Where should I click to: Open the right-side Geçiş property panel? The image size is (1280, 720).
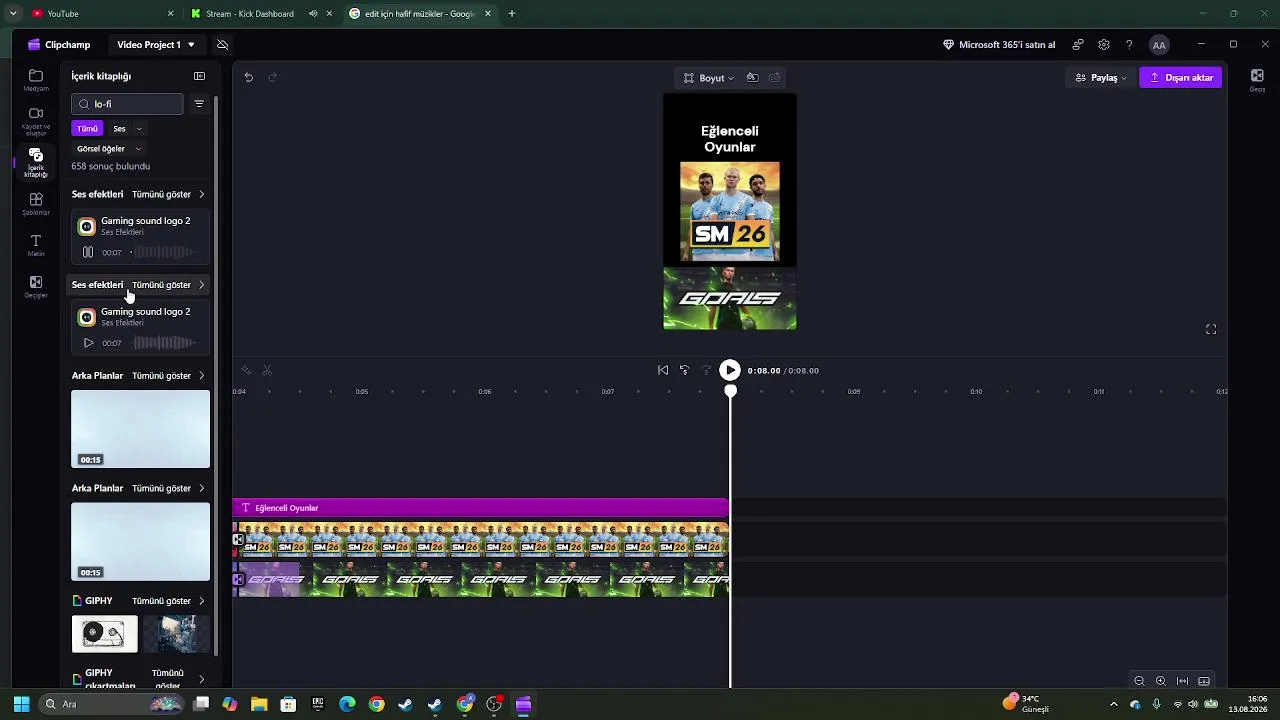click(x=1257, y=80)
